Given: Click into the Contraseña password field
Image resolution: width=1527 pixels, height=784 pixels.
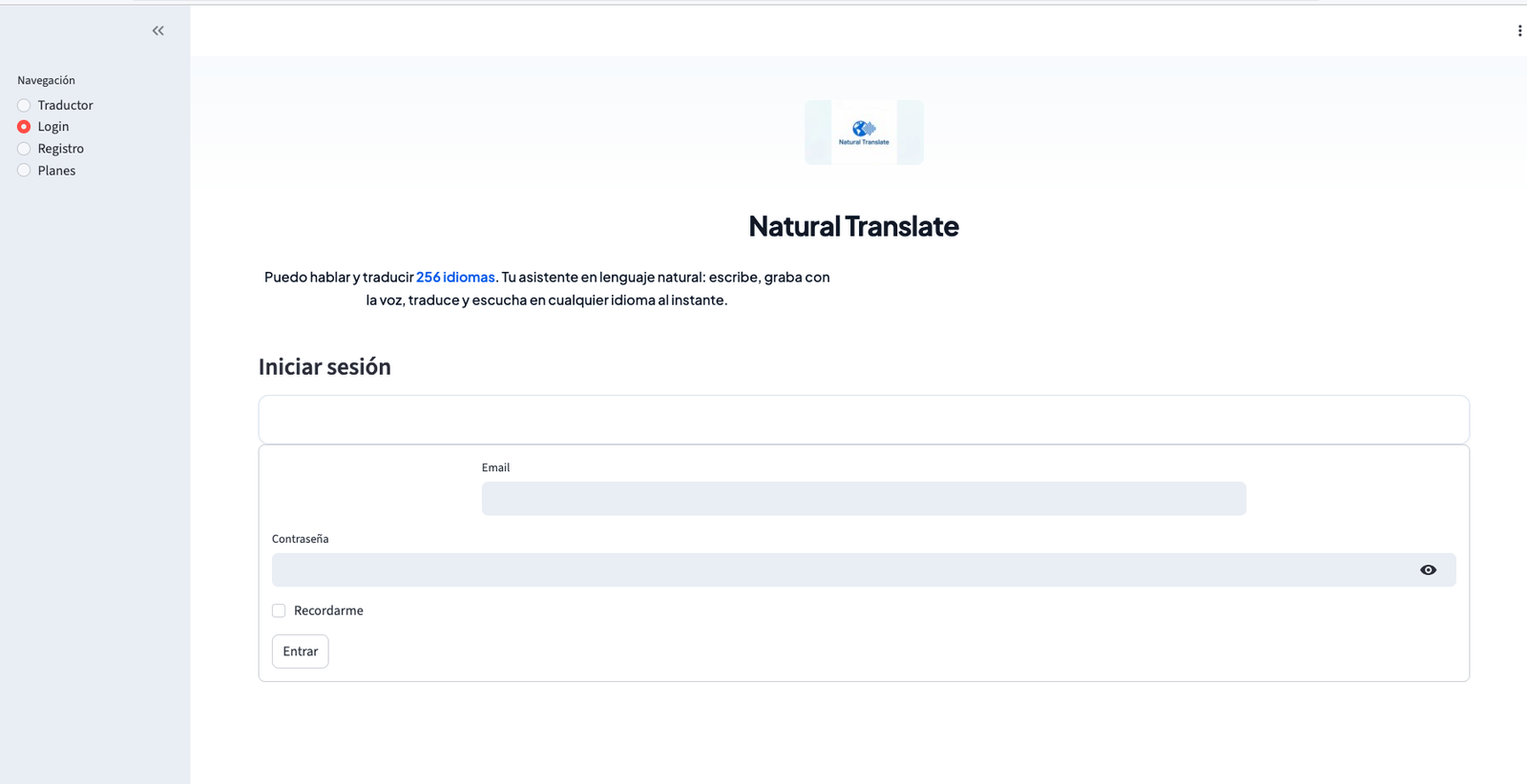Looking at the screenshot, I should point(840,570).
